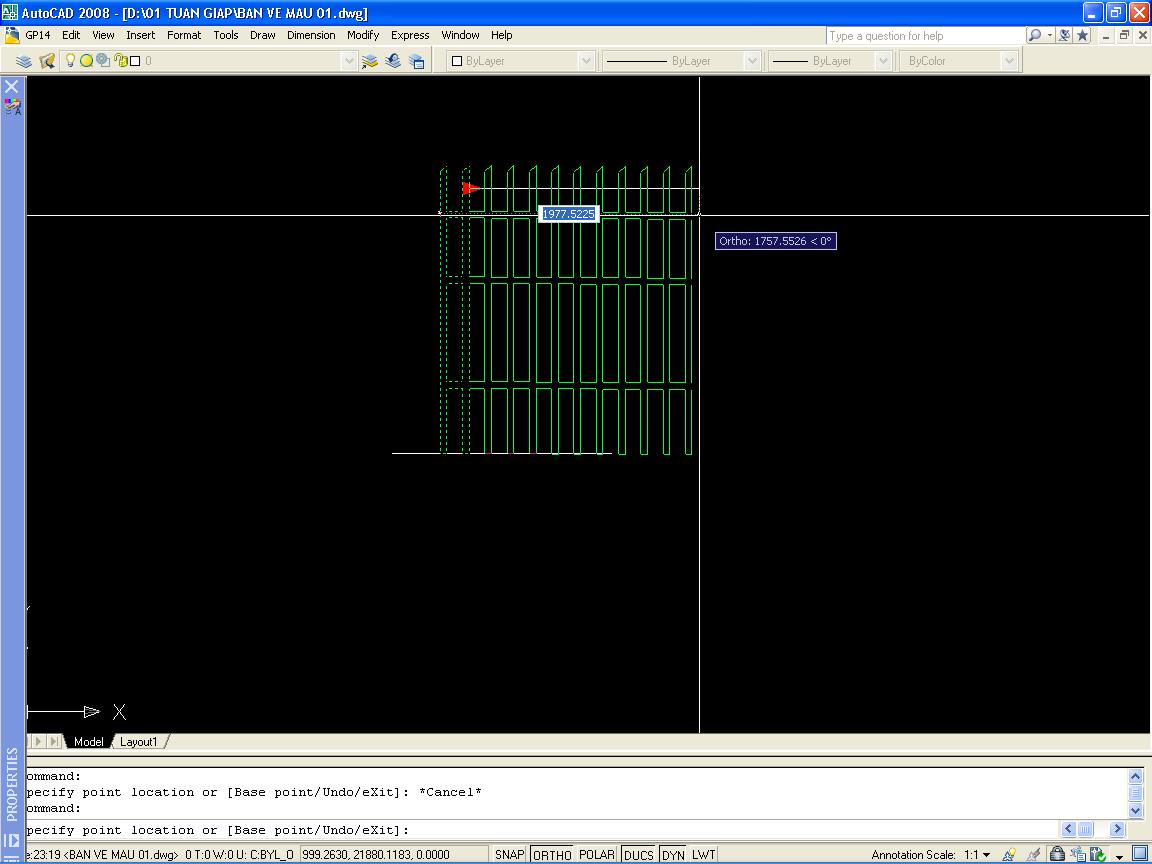Click the freeze/thaw sun icon for layer 0

tap(85, 60)
